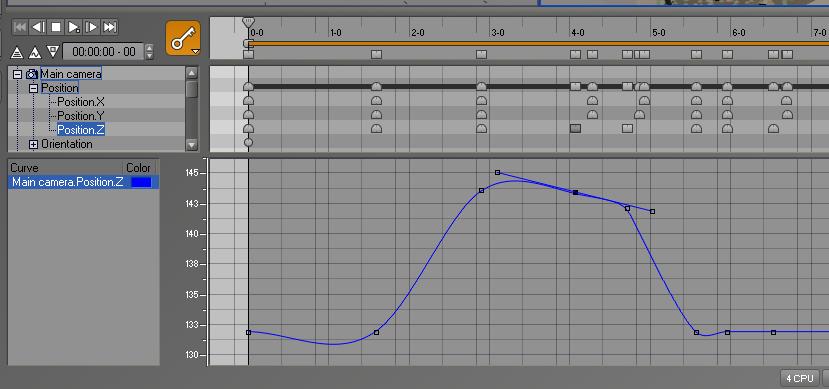Click the timecode field showing 00:00:00 - 00
The width and height of the screenshot is (829, 389).
point(104,52)
